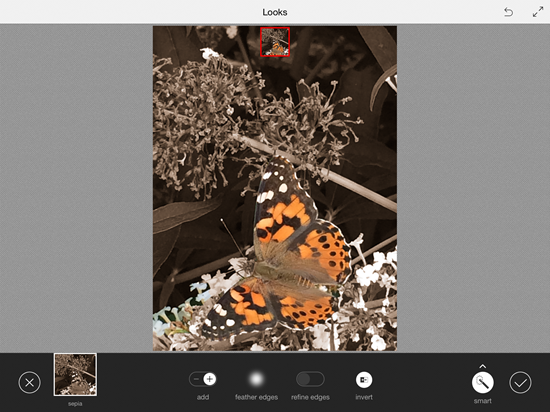Select the feather edges glow icon
The width and height of the screenshot is (550, 412).
256,379
